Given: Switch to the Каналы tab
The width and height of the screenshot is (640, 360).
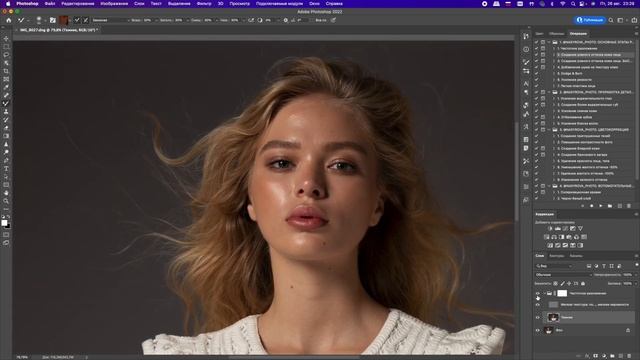Looking at the screenshot, I should pyautogui.click(x=576, y=256).
